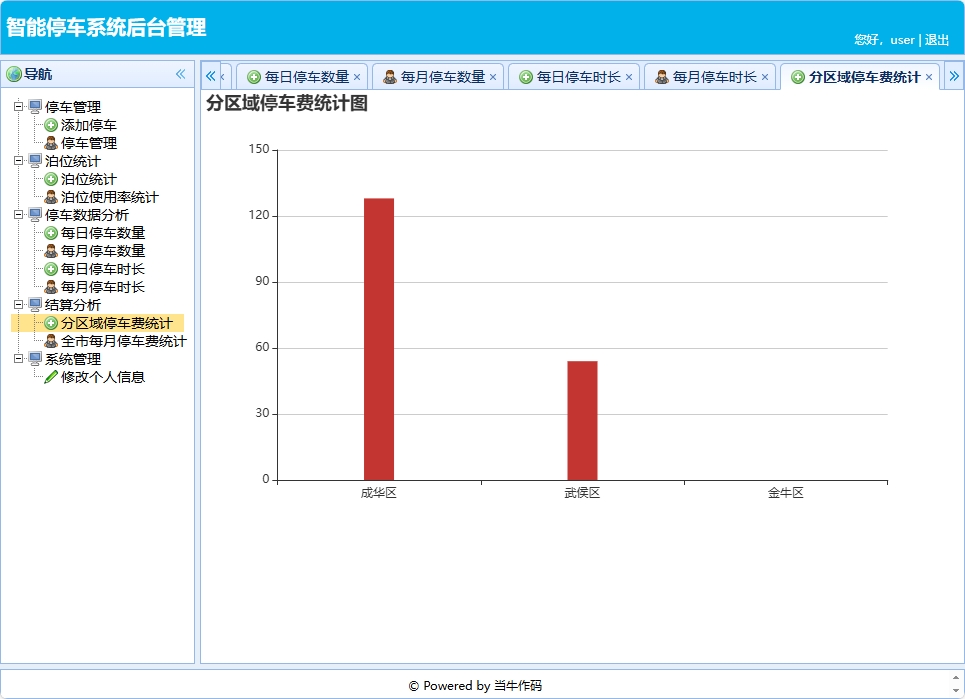Image resolution: width=965 pixels, height=699 pixels.
Task: Click the person icon beside 全市每月停车费统计
Action: pyautogui.click(x=50, y=341)
